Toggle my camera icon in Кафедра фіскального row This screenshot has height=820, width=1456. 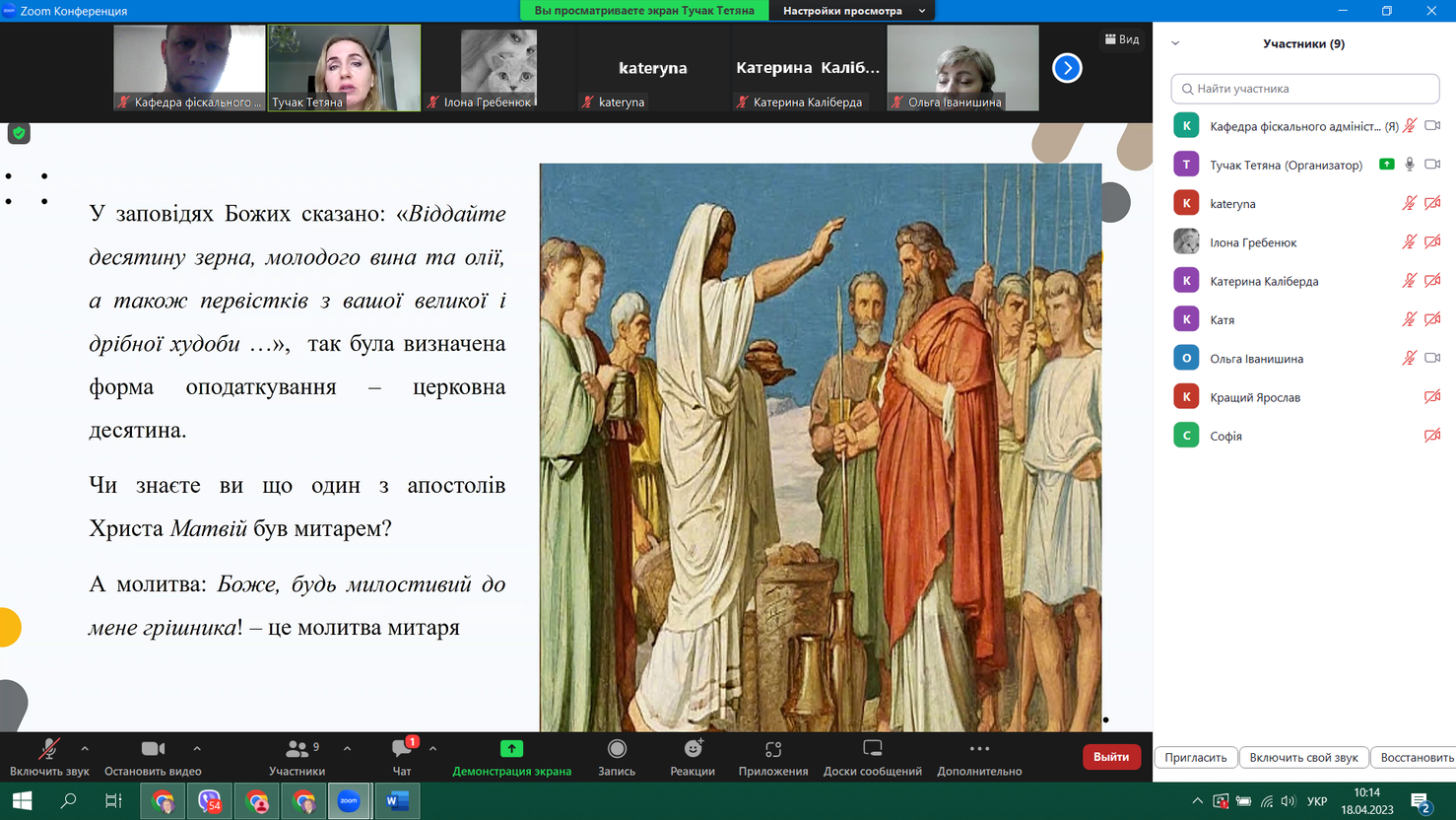pyautogui.click(x=1432, y=125)
